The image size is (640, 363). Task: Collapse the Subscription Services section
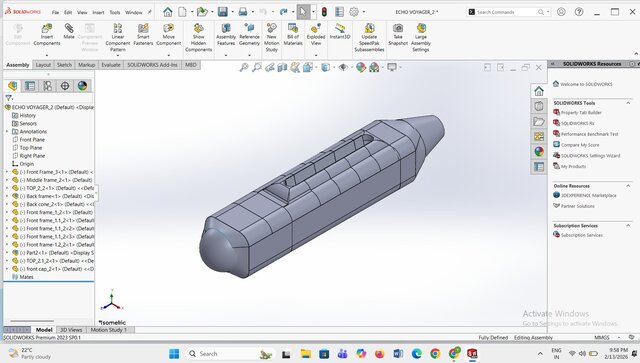click(x=628, y=225)
